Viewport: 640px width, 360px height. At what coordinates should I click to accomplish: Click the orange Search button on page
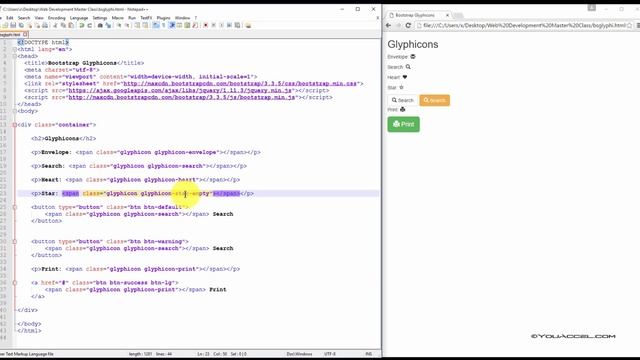[x=435, y=100]
